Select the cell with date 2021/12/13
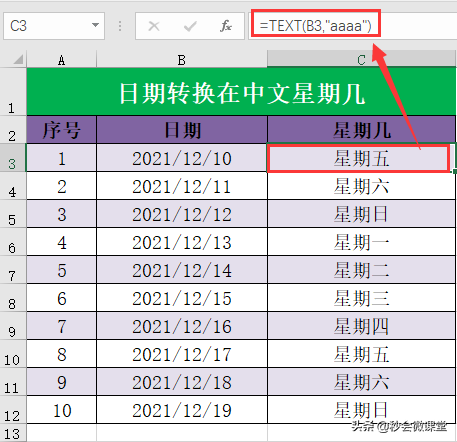The image size is (457, 442). pos(182,242)
